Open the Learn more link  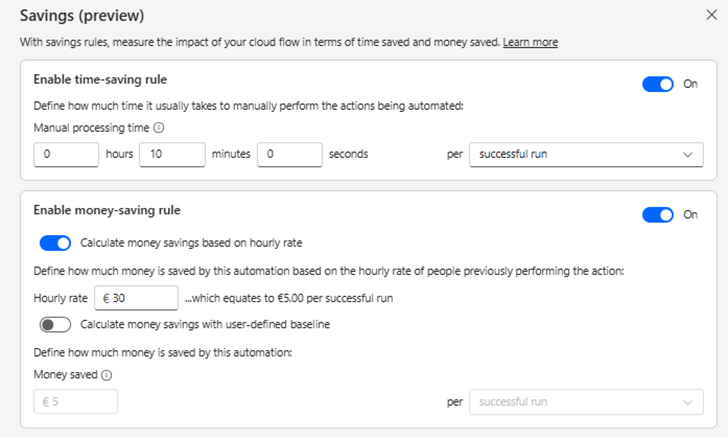pyautogui.click(x=530, y=42)
